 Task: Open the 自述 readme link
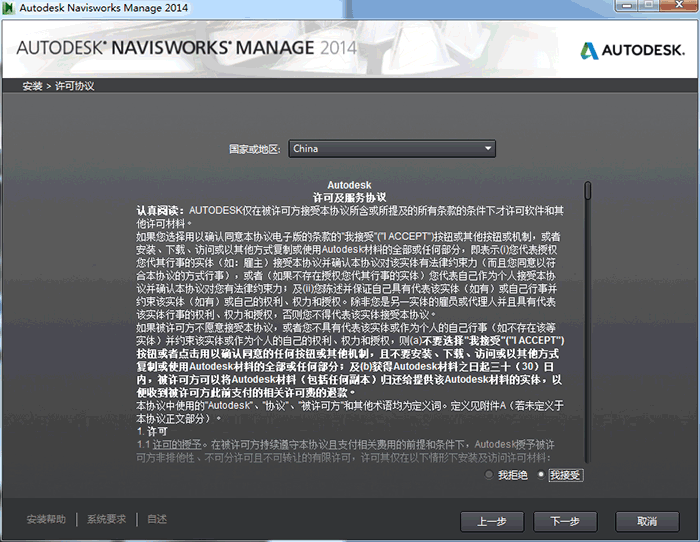tap(157, 519)
